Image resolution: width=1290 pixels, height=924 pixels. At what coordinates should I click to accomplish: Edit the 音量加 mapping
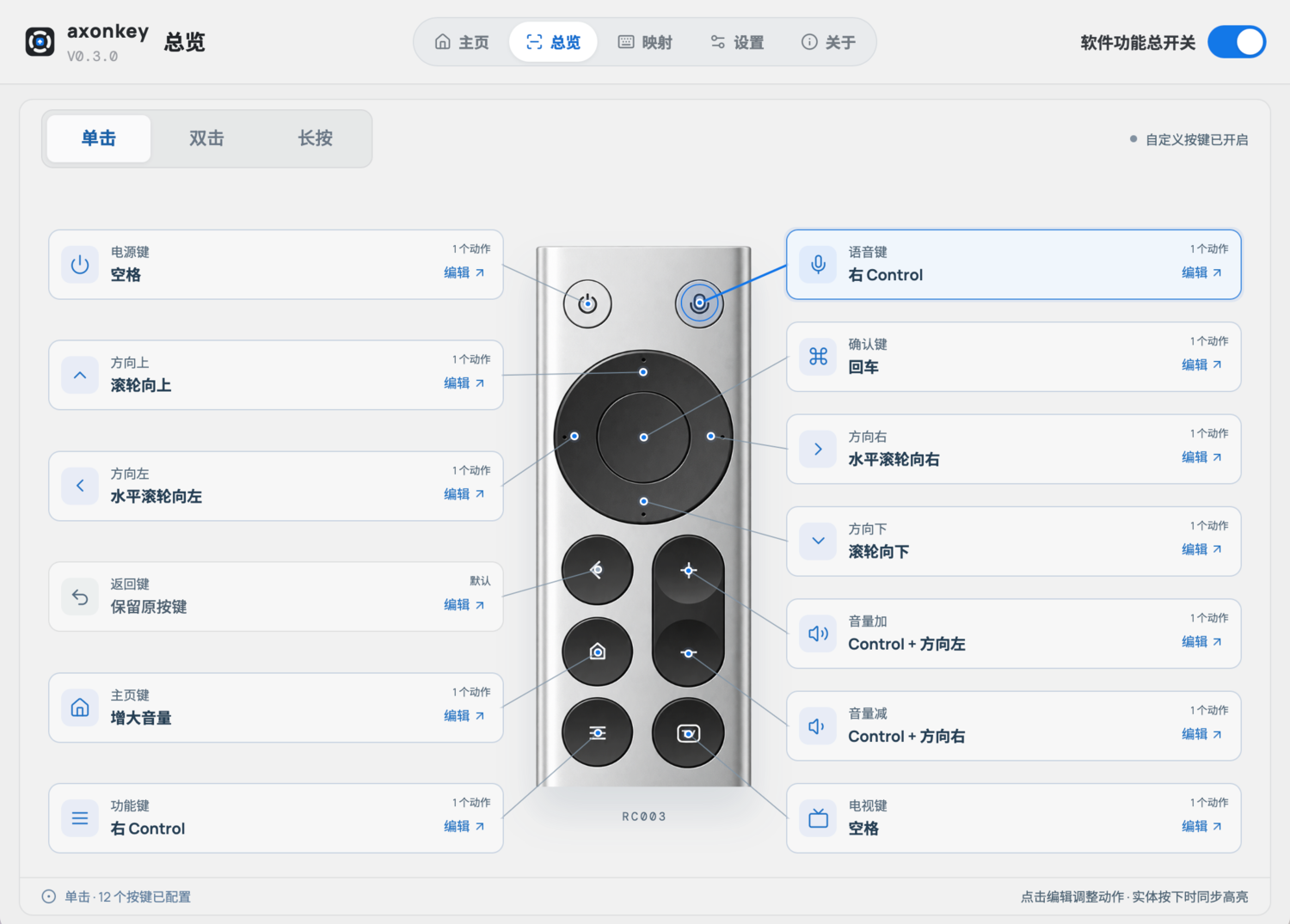pos(1202,641)
